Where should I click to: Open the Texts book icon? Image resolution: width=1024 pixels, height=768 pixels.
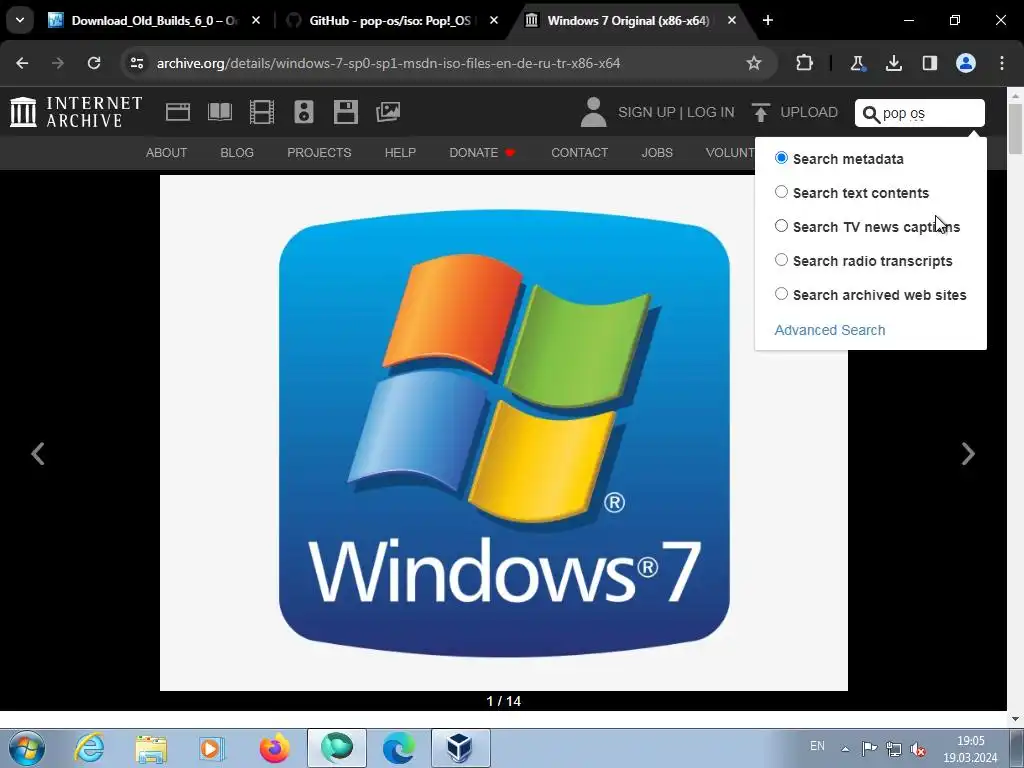tap(219, 112)
